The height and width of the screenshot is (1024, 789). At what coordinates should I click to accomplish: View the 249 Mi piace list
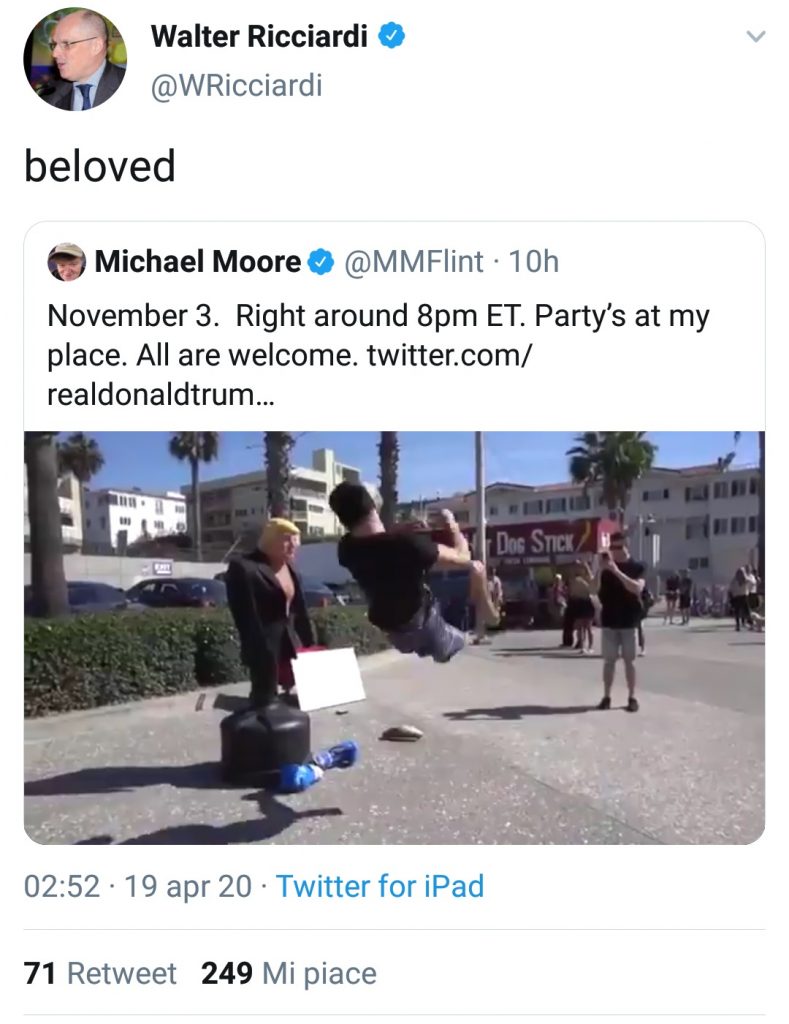point(289,973)
